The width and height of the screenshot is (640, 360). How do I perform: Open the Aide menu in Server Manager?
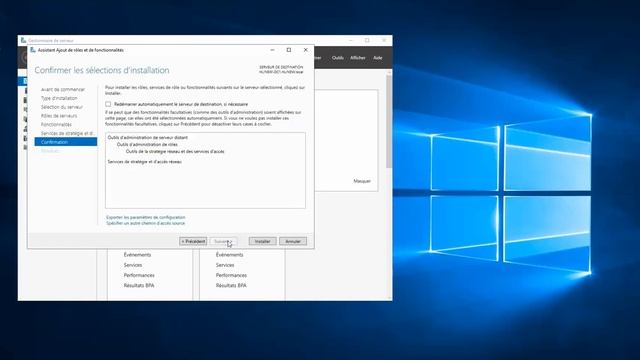click(x=378, y=58)
